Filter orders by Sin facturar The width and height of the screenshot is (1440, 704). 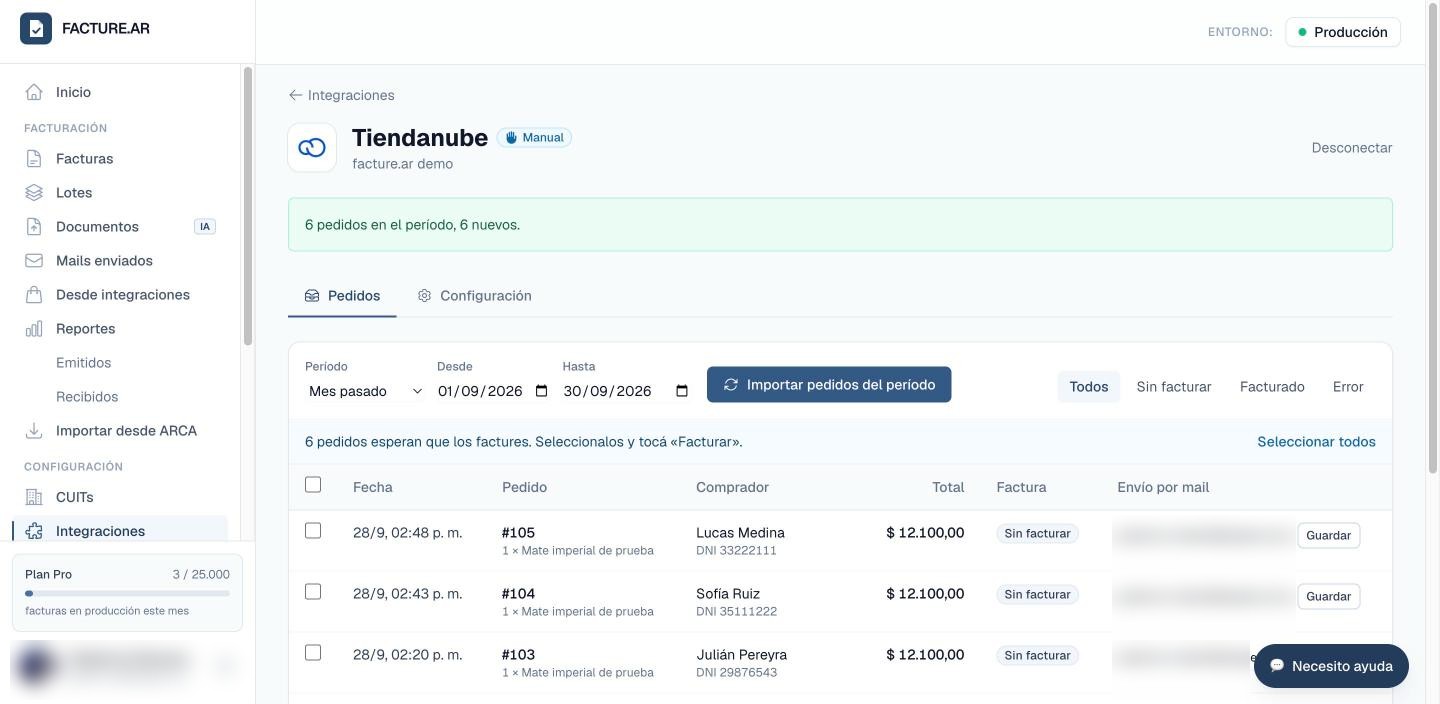tap(1174, 387)
